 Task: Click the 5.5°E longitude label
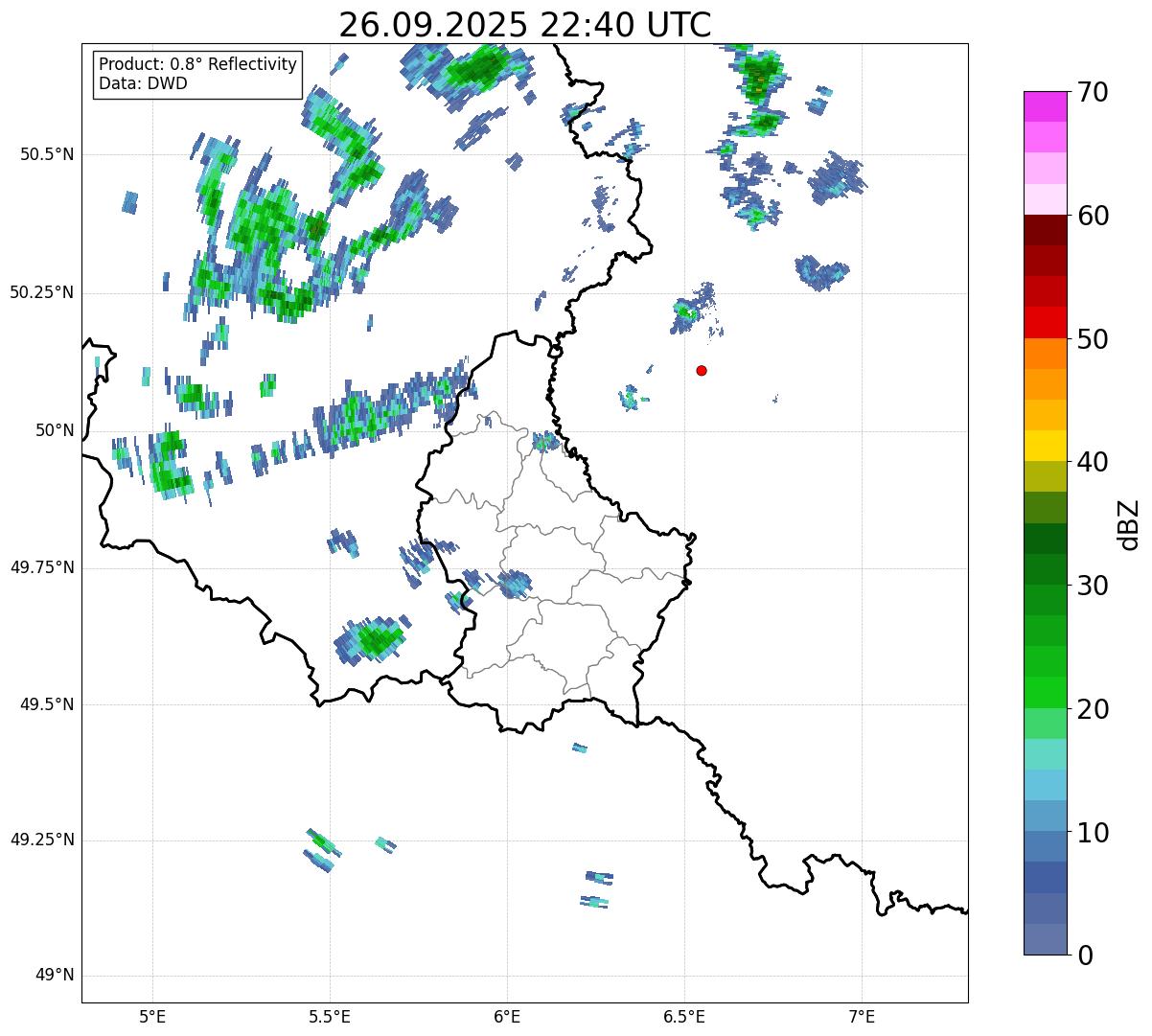[330, 1016]
